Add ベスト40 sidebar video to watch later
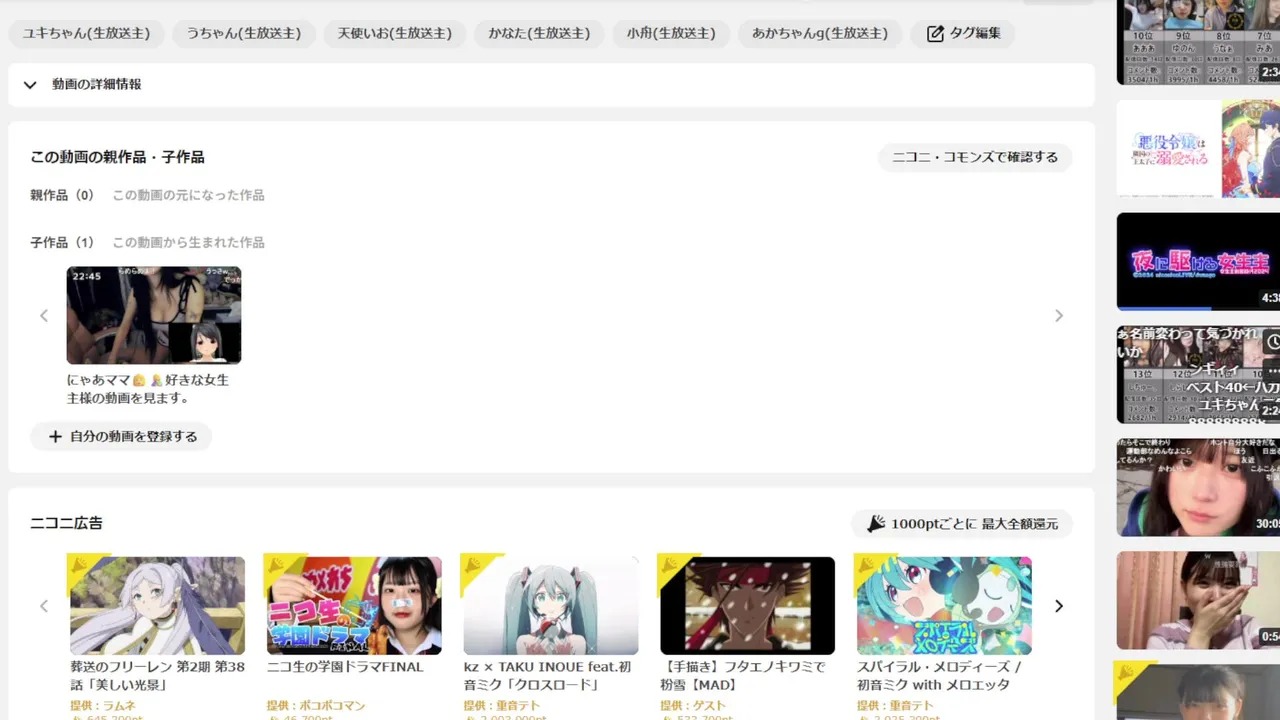Image resolution: width=1280 pixels, height=720 pixels. (1272, 342)
